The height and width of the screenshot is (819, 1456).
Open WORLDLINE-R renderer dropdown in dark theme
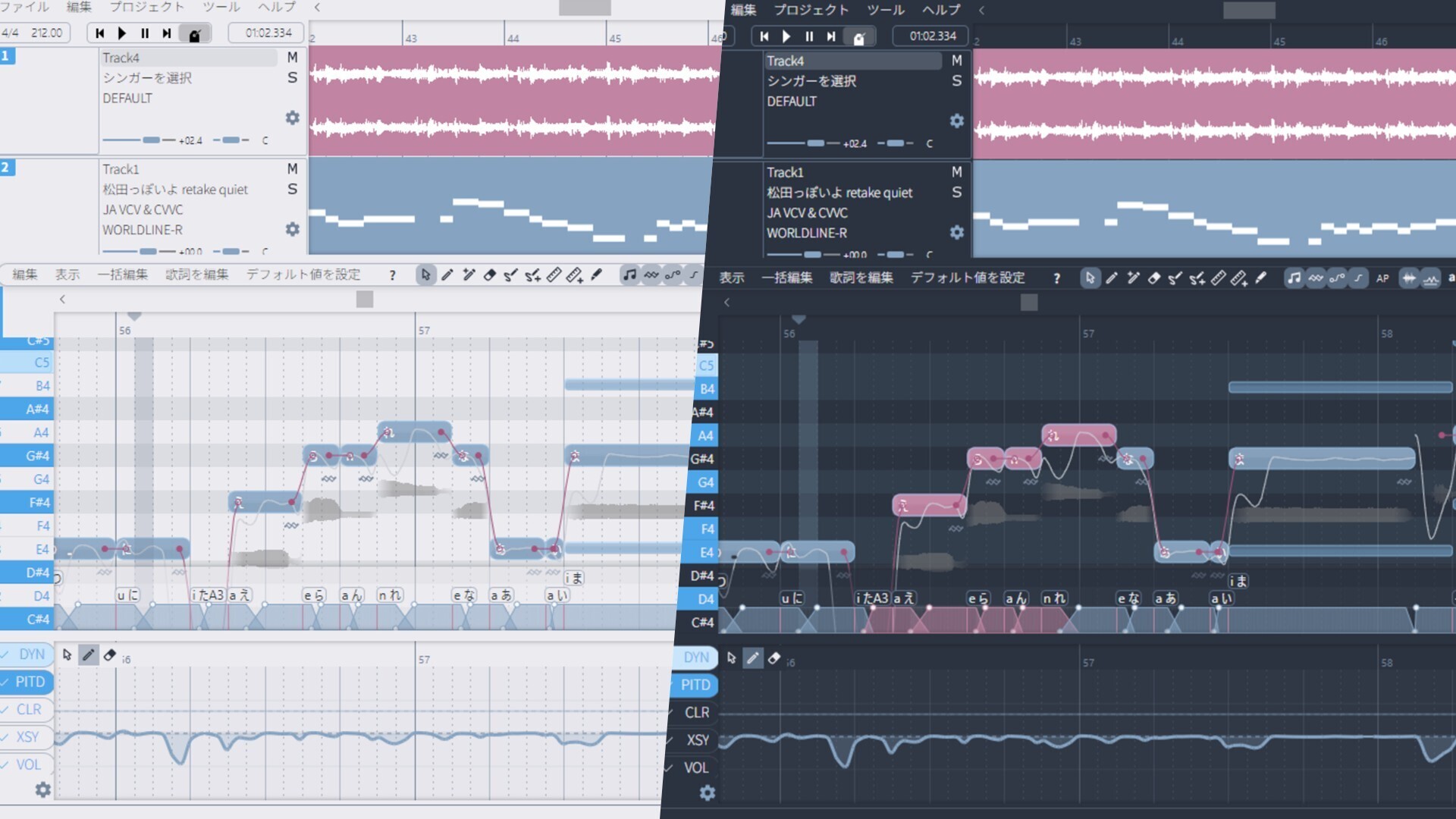click(x=807, y=234)
